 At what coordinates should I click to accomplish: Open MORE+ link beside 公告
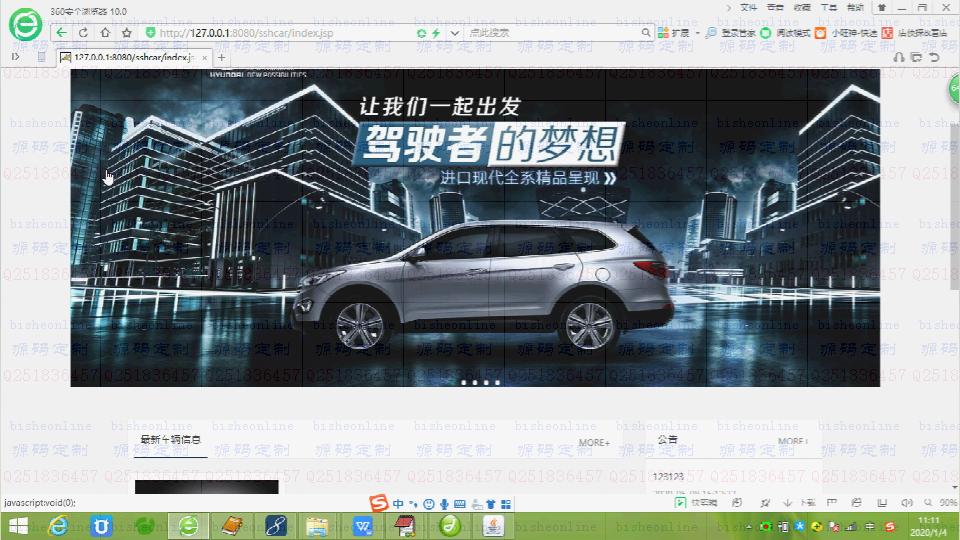(x=793, y=441)
